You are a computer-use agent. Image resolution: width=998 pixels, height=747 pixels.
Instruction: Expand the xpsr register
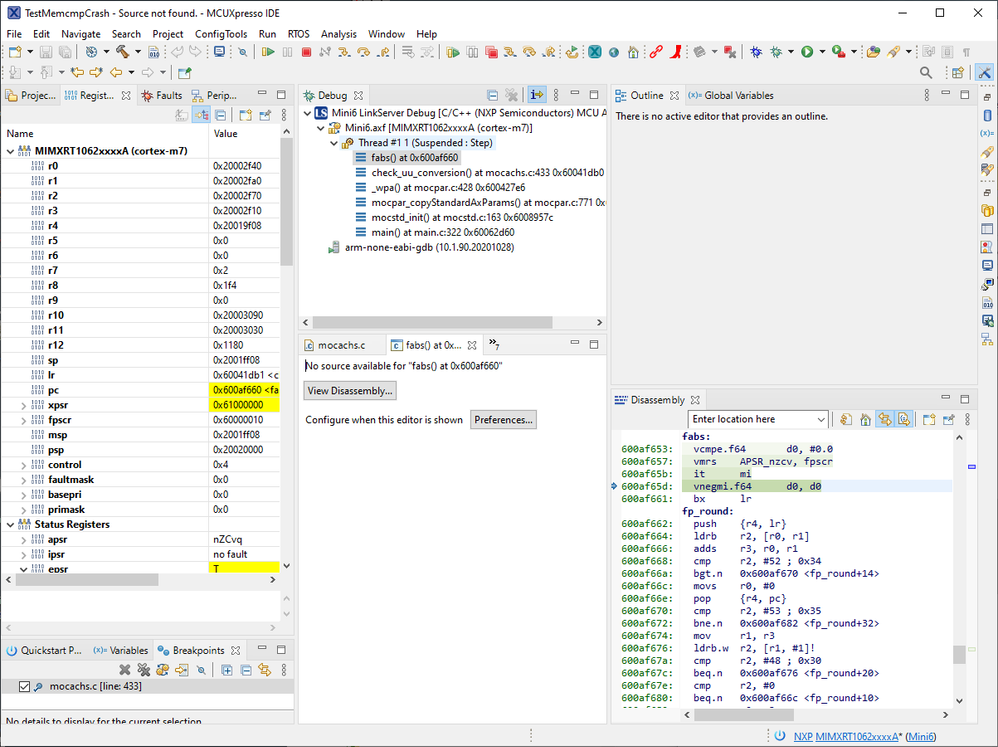click(x=24, y=405)
